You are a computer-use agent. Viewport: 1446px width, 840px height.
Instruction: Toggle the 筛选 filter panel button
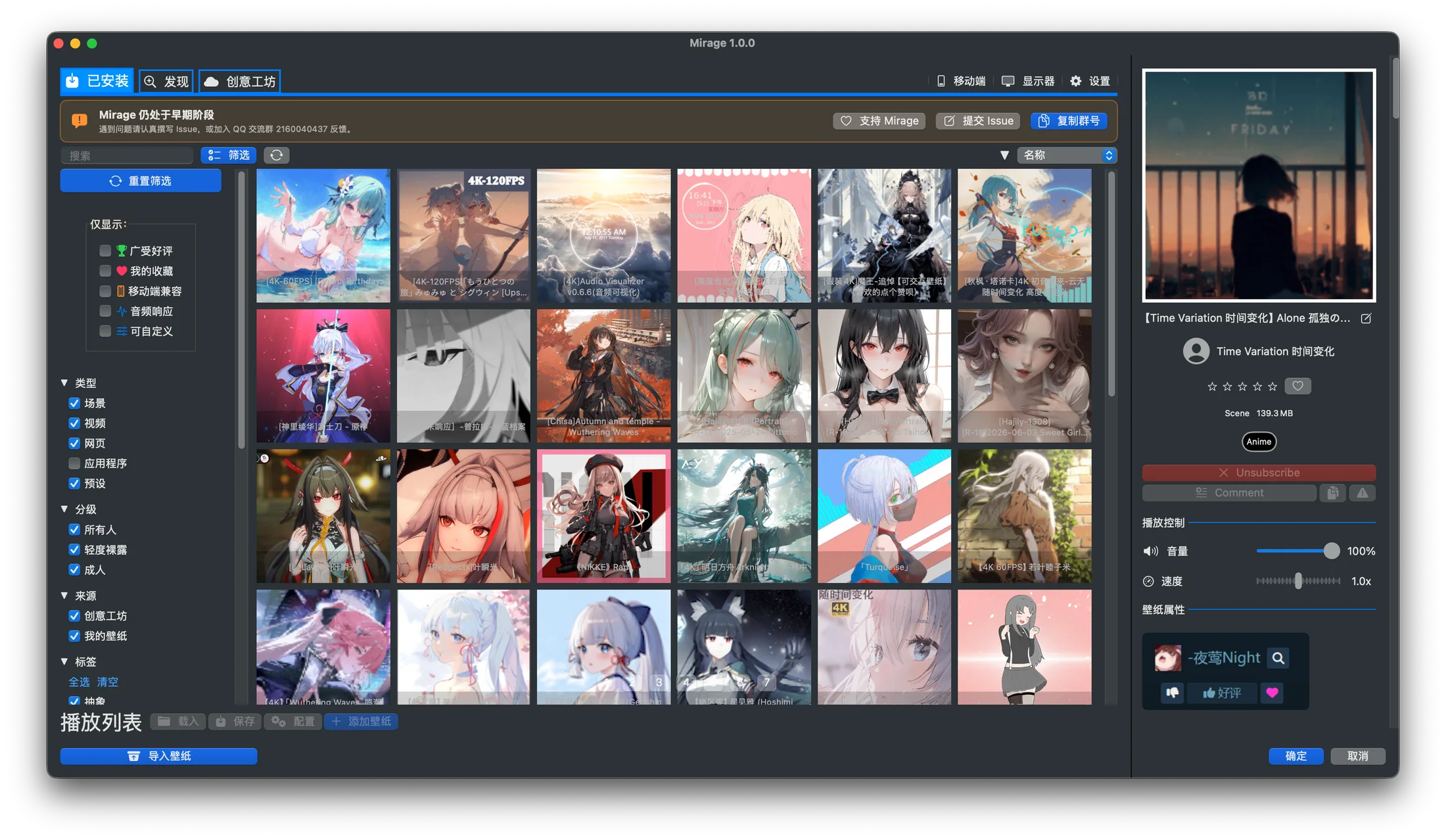point(229,155)
